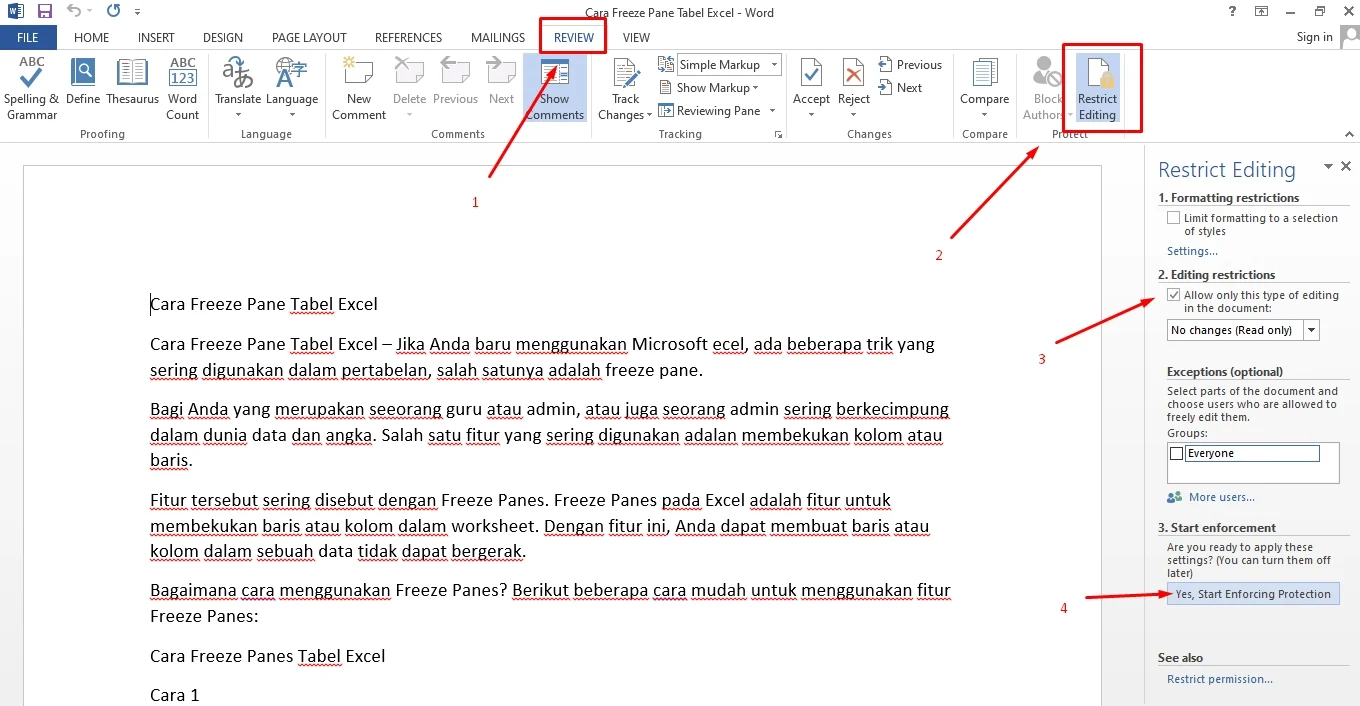
Task: Switch to the VIEW tab
Action: click(x=636, y=37)
